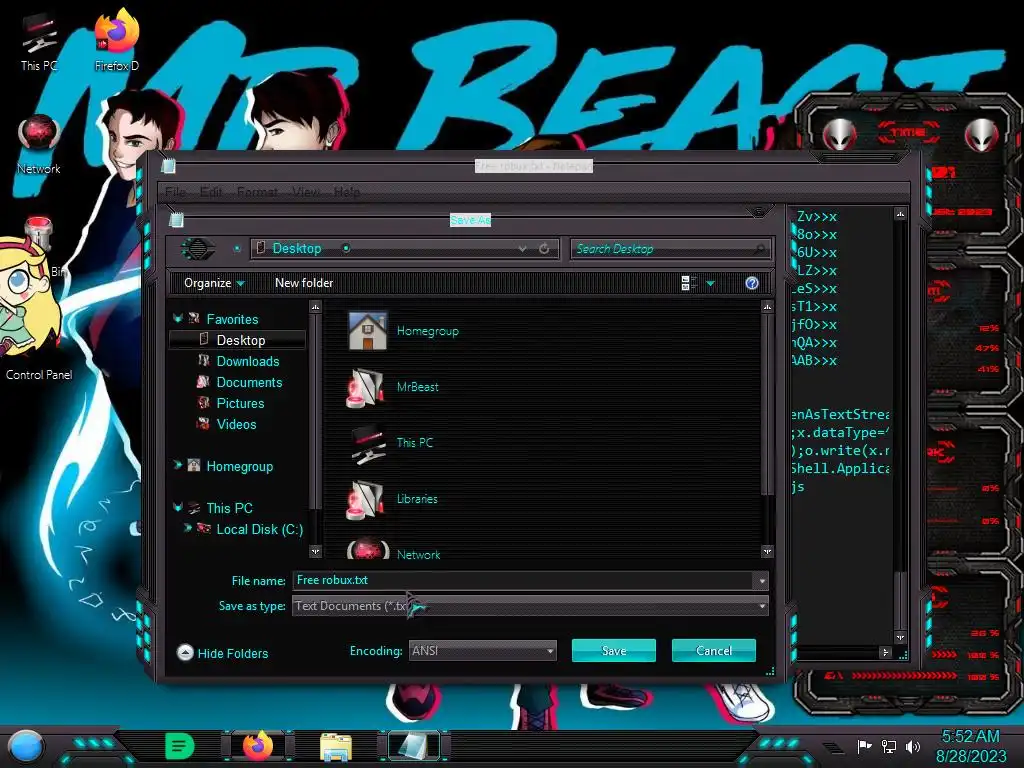Viewport: 1024px width, 768px height.
Task: Open Notepad's Help menu
Action: click(347, 192)
